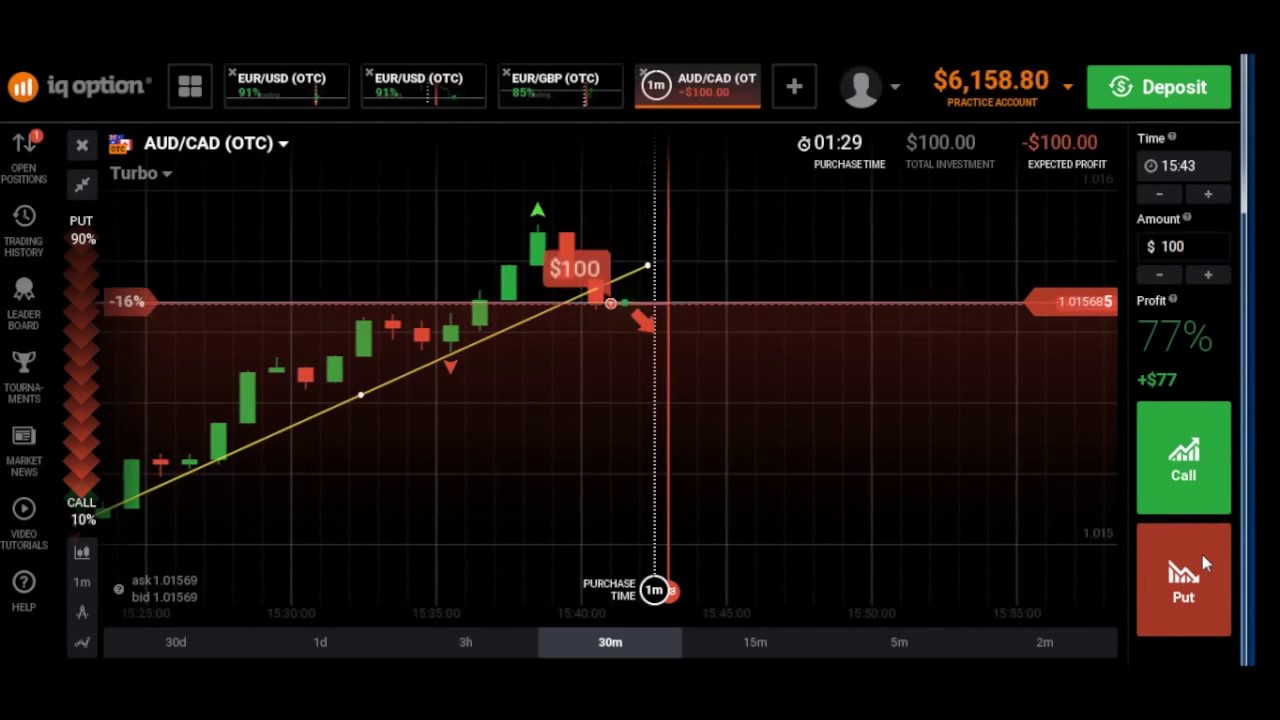Expand the Turbo option type dropdown
1280x720 pixels.
(x=141, y=173)
